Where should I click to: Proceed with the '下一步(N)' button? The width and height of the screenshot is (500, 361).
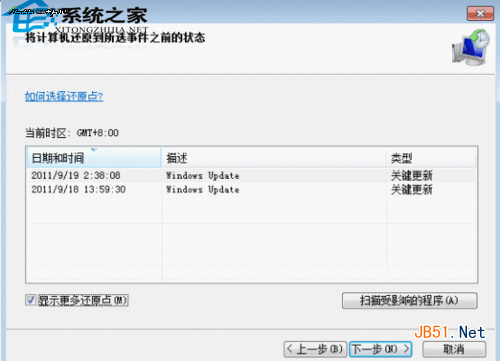pos(381,349)
